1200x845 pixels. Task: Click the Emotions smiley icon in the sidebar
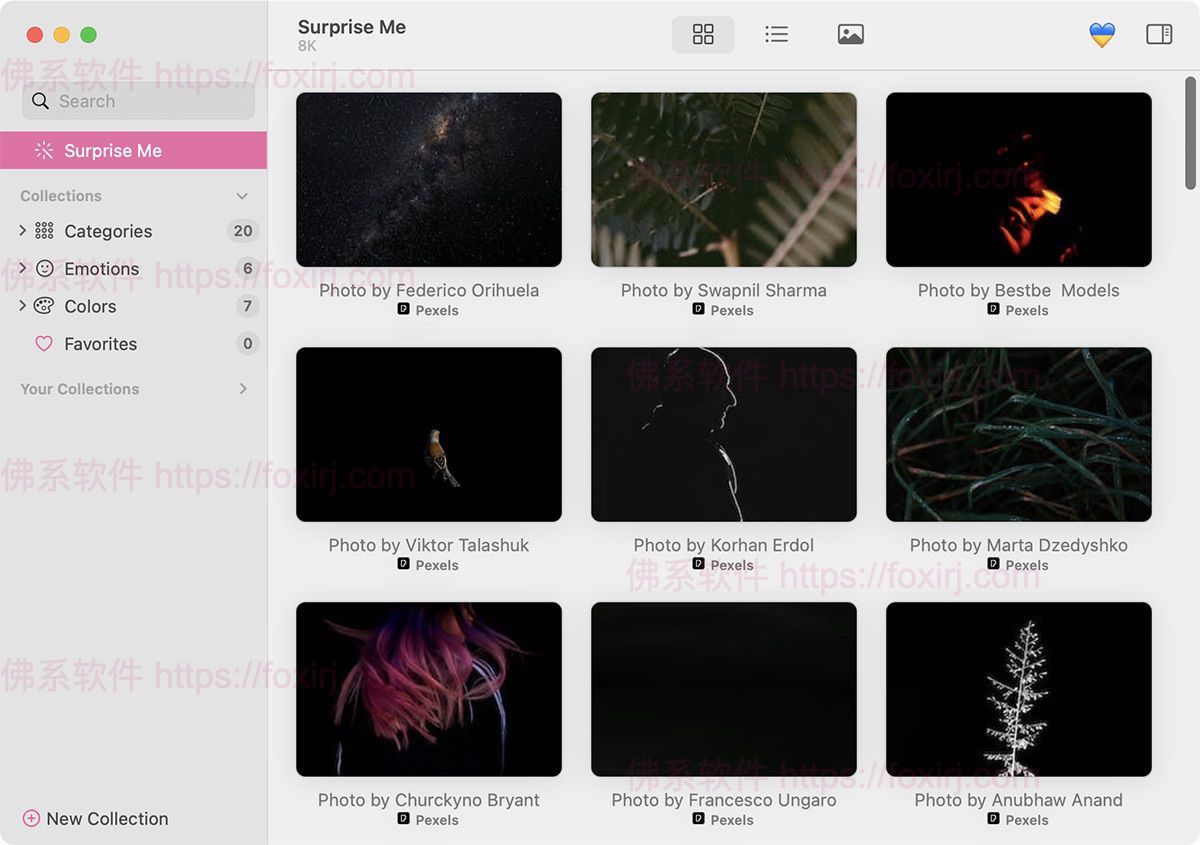click(44, 268)
